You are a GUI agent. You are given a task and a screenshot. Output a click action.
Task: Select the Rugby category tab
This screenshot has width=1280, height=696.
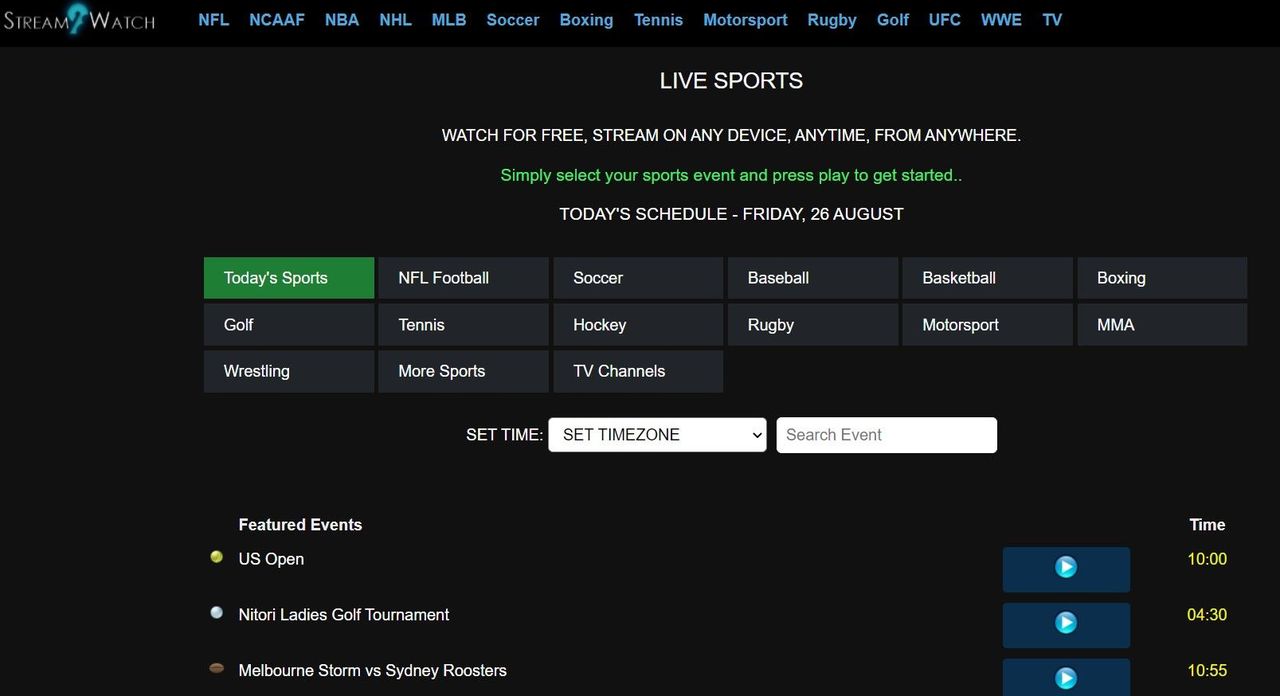coord(812,325)
